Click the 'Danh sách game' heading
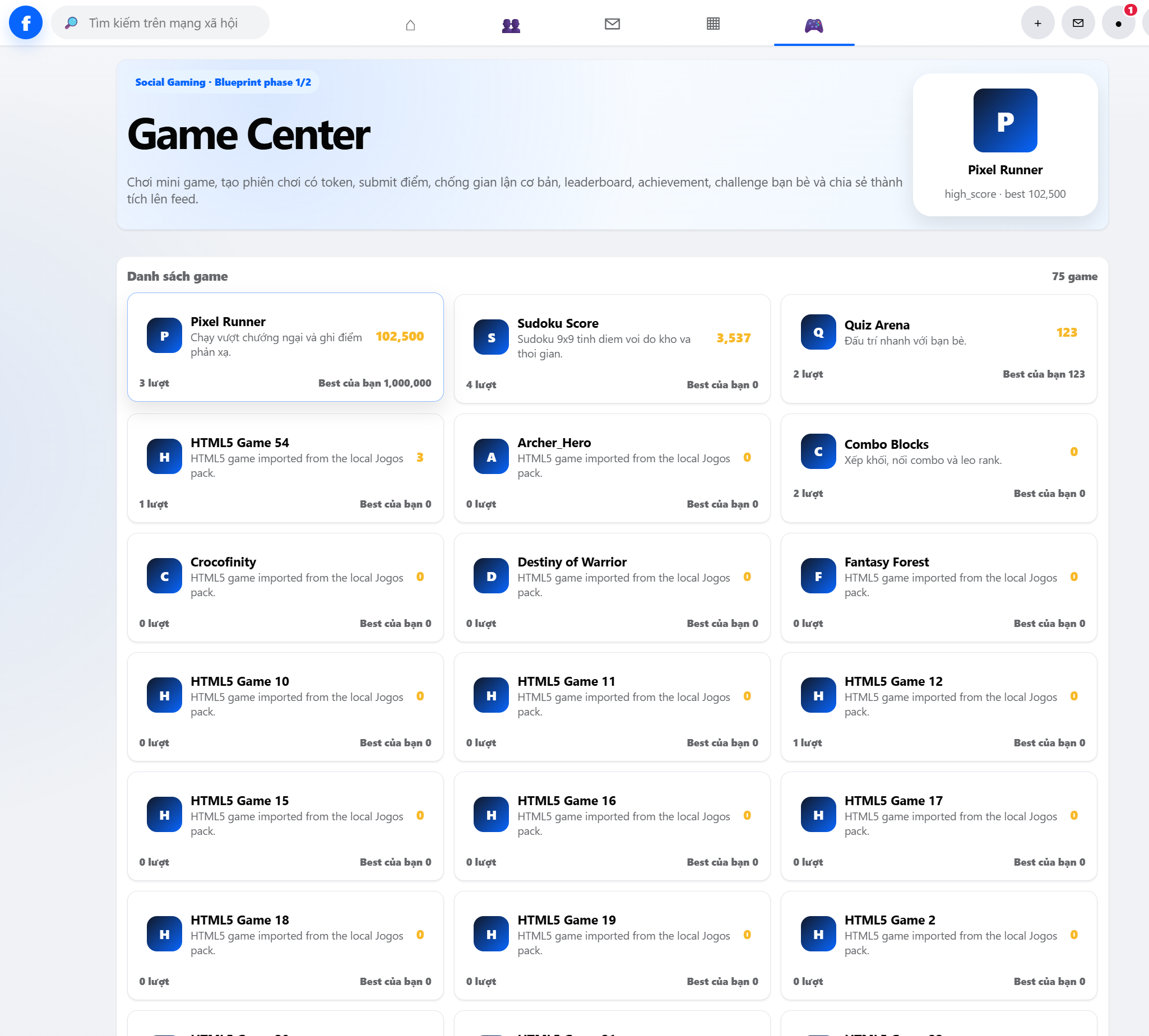Image resolution: width=1149 pixels, height=1036 pixels. coord(177,276)
